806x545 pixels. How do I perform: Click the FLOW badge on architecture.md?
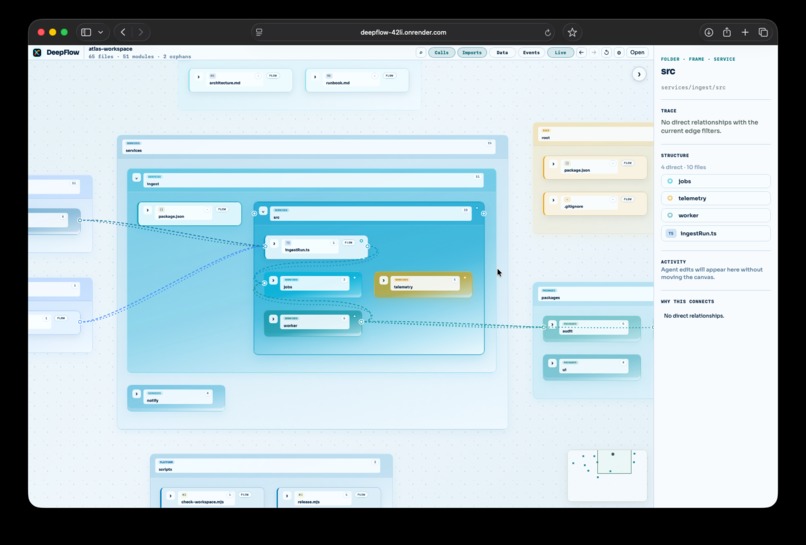tap(273, 76)
